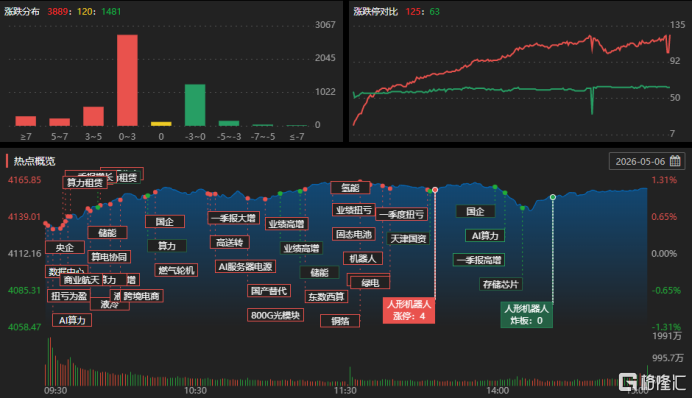Click the -5~-3 green distribution bar

[x=229, y=123]
